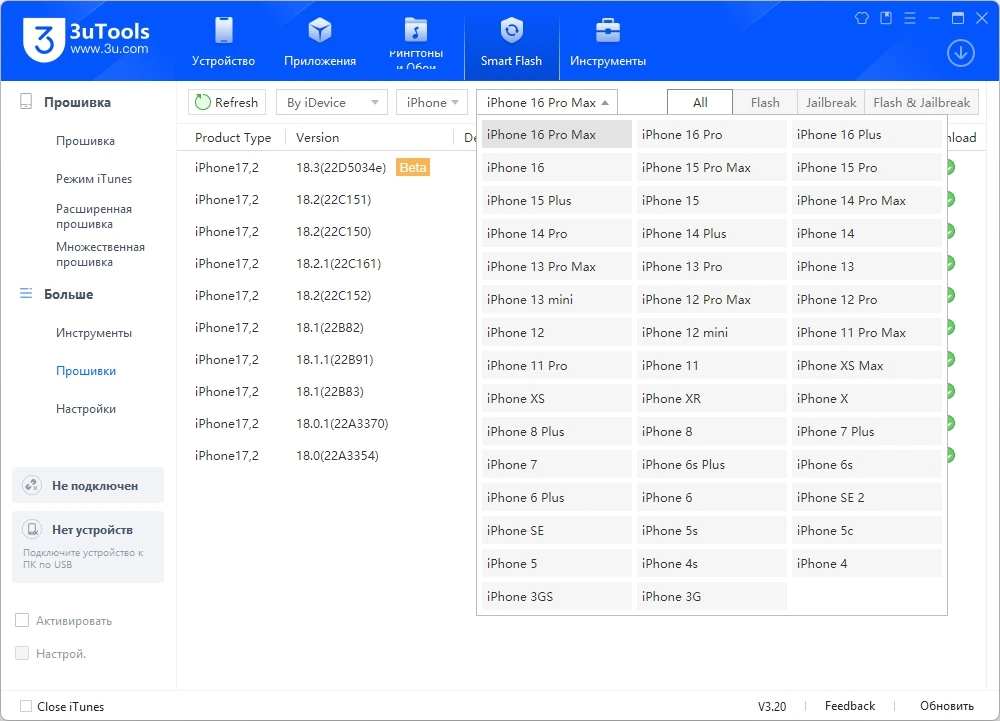Select the 18.1.1(22B91) firmware row
1000x721 pixels.
[327, 360]
